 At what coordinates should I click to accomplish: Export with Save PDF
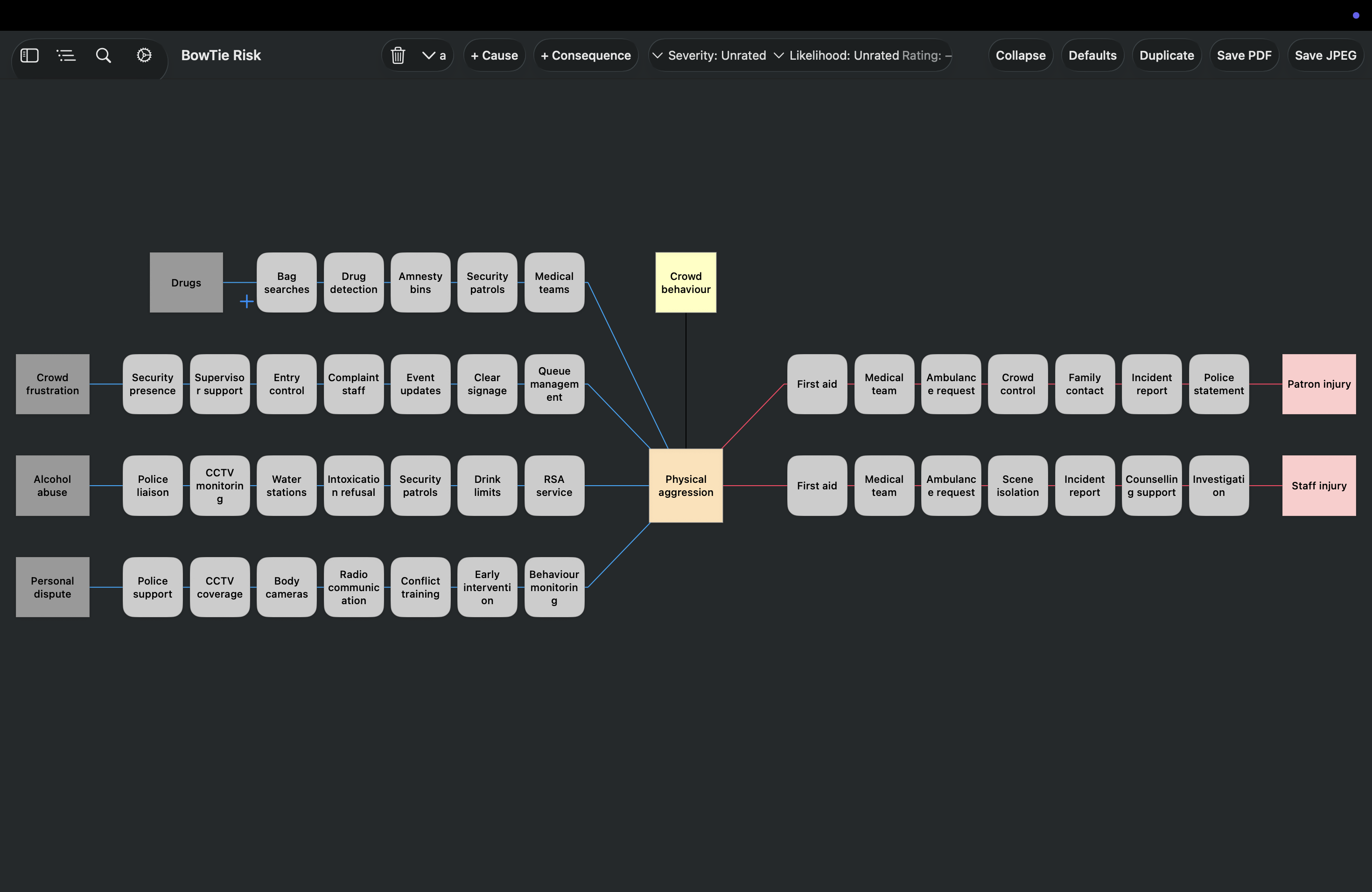[1244, 56]
